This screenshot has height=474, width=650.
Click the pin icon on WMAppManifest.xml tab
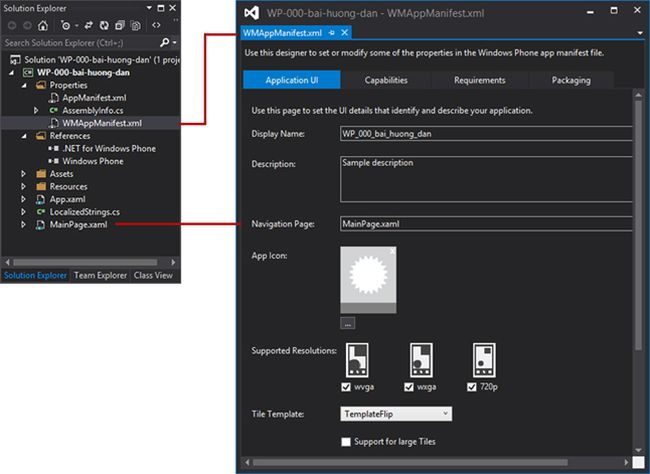pyautogui.click(x=332, y=33)
